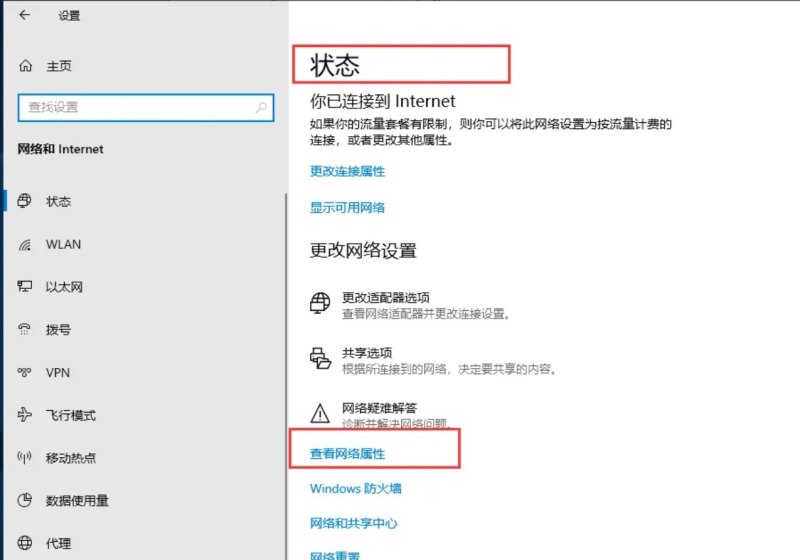800x560 pixels.
Task: Open the 查看网络属性 link
Action: [347, 453]
